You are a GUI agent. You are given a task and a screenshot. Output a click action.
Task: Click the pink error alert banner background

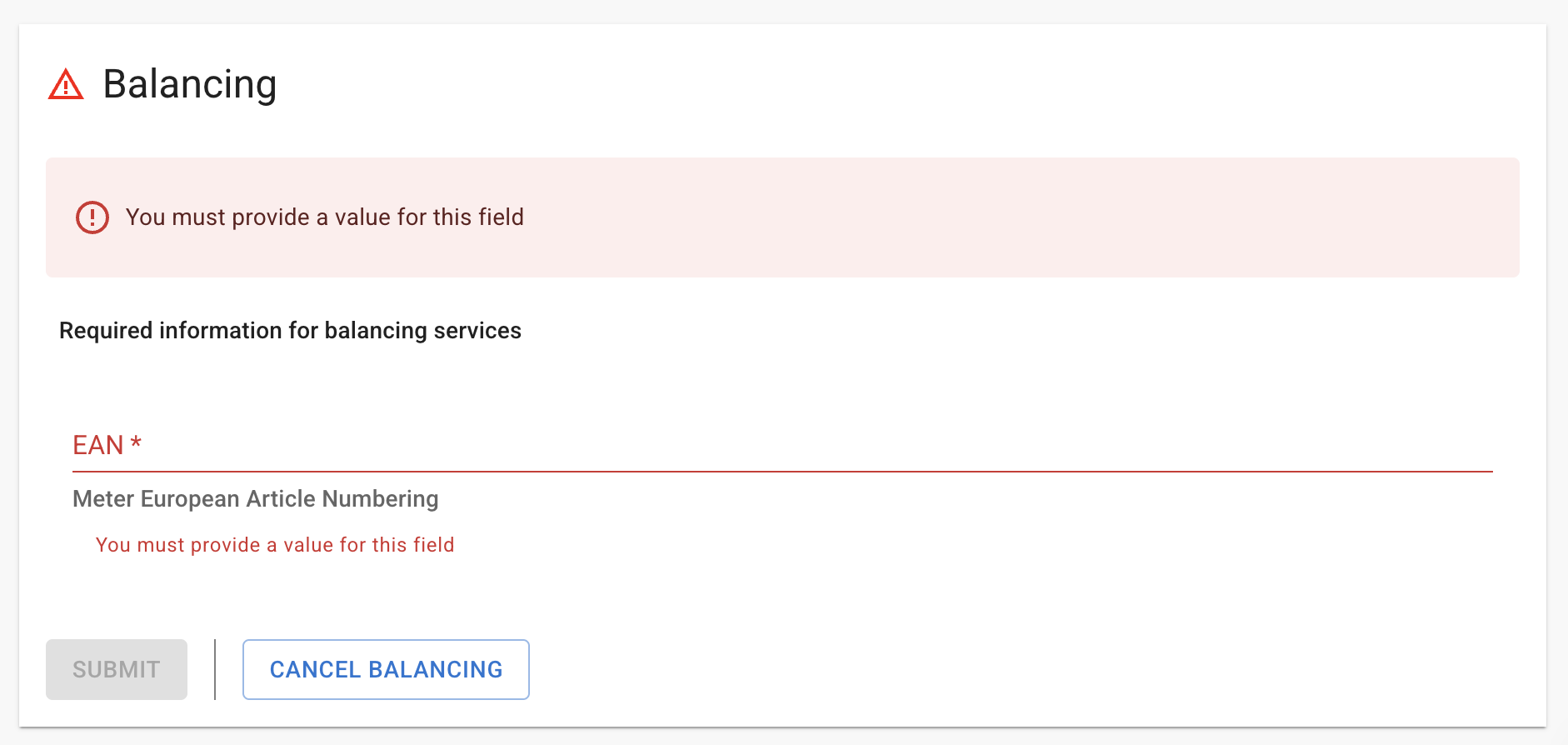pos(782,217)
